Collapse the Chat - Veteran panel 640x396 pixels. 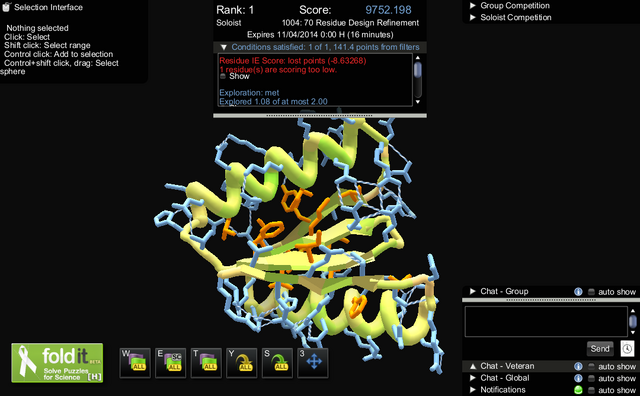pos(473,366)
